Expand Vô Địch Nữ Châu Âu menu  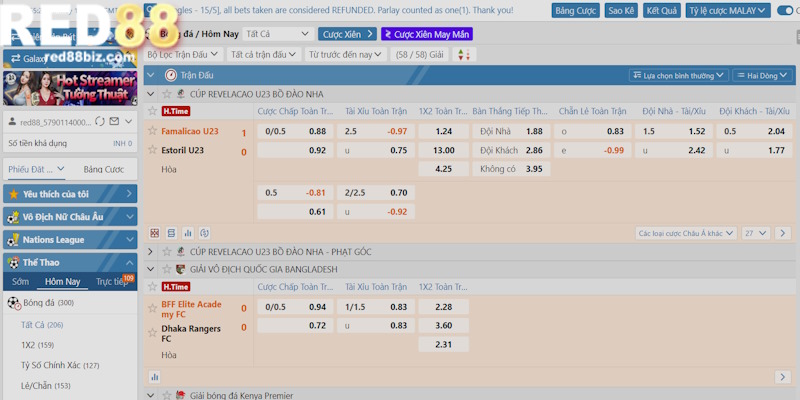tap(70, 217)
